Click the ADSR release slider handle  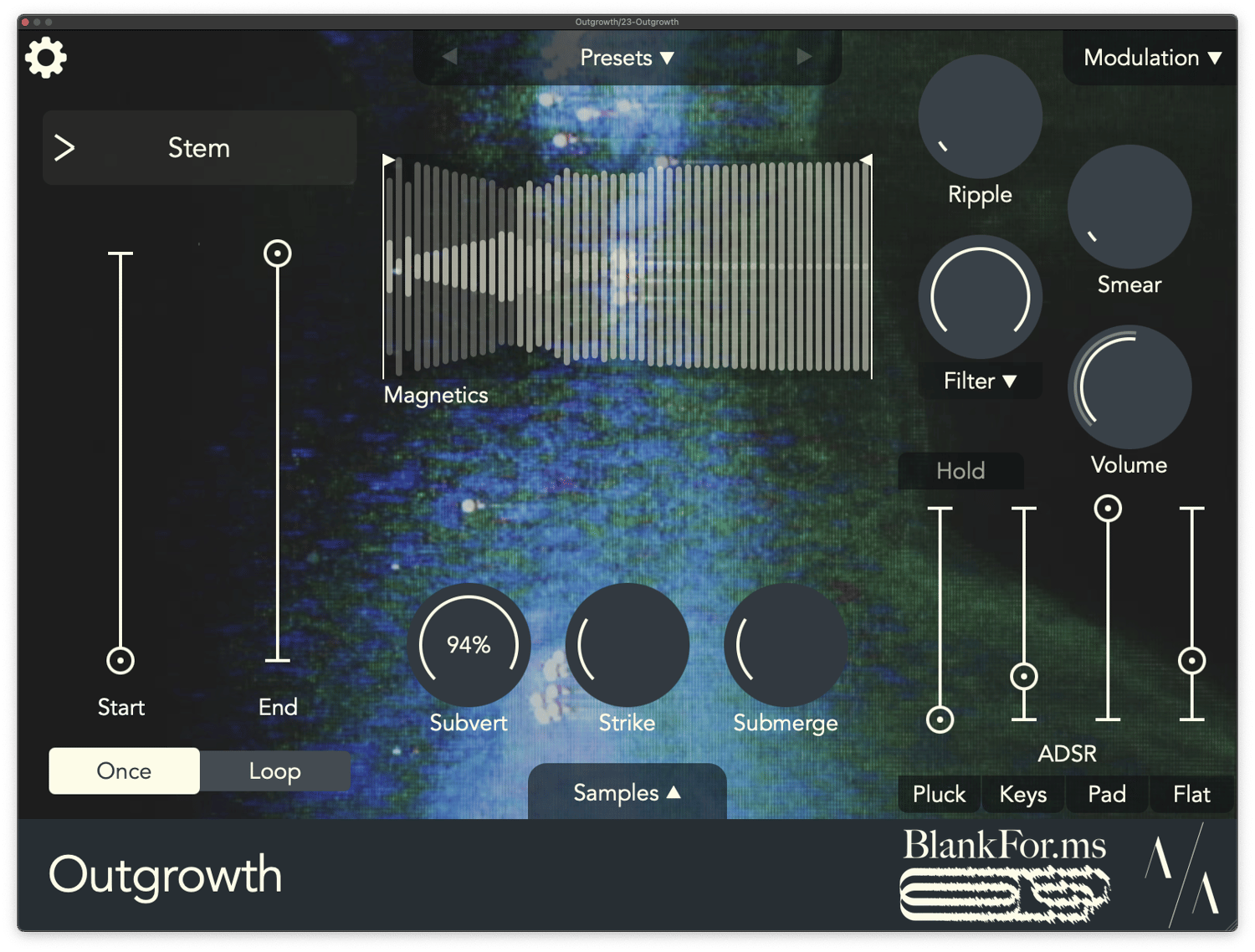pos(1191,661)
